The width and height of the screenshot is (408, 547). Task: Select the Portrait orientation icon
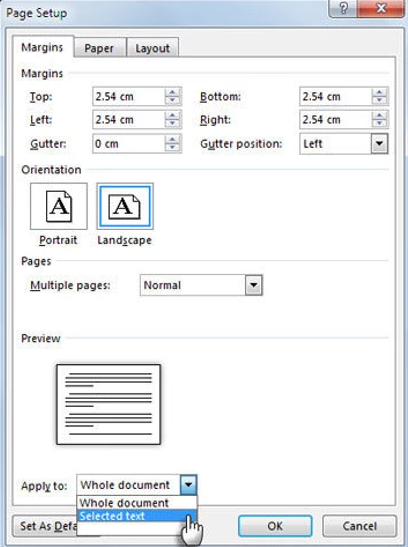coord(59,206)
